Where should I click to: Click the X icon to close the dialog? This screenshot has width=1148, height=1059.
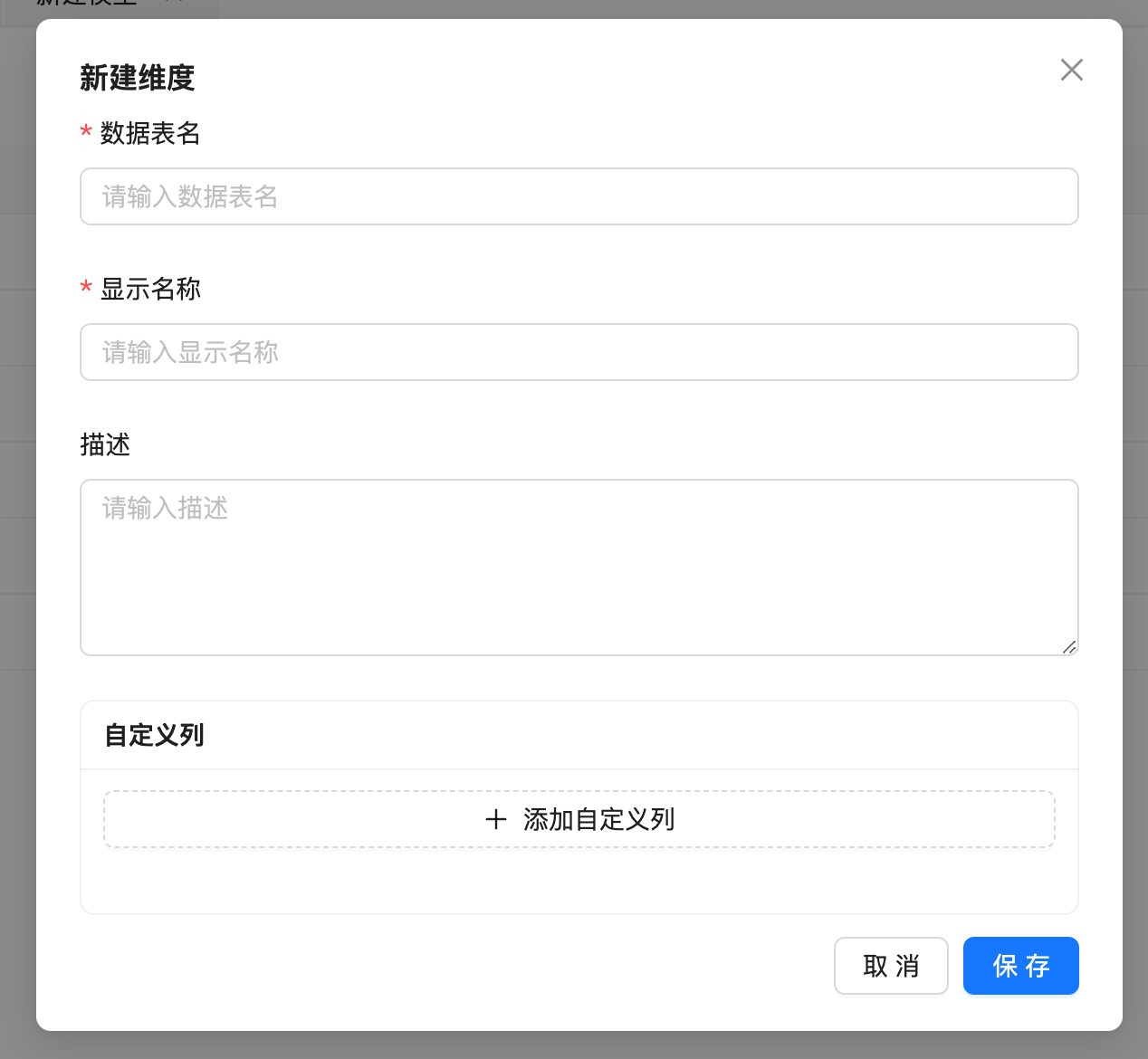tap(1071, 70)
